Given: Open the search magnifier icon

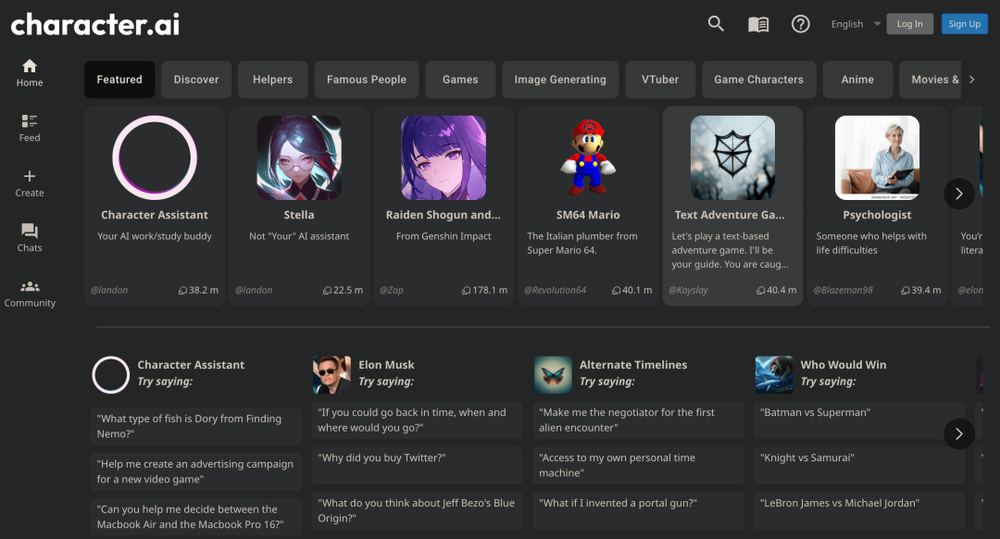Looking at the screenshot, I should 716,24.
